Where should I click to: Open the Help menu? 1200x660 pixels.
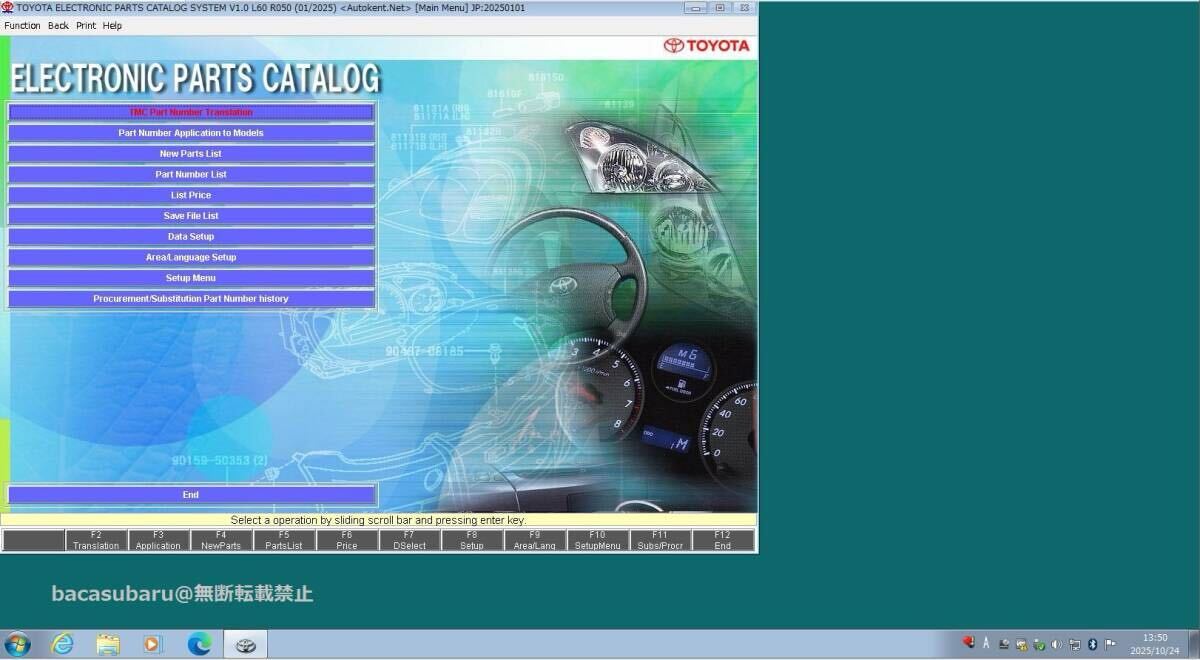point(110,25)
